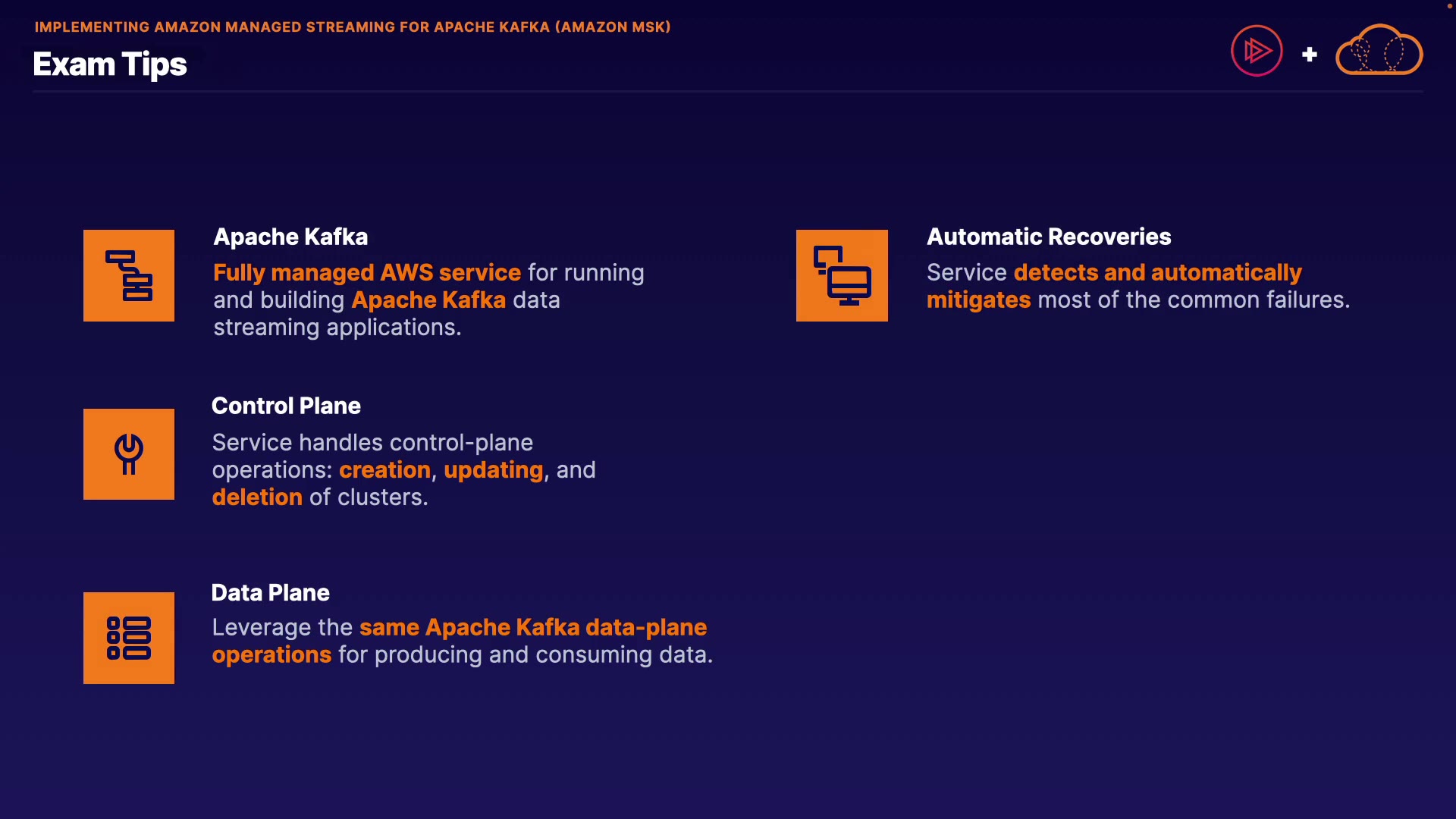
Task: Click the orange cloud guru logo
Action: pyautogui.click(x=1379, y=51)
